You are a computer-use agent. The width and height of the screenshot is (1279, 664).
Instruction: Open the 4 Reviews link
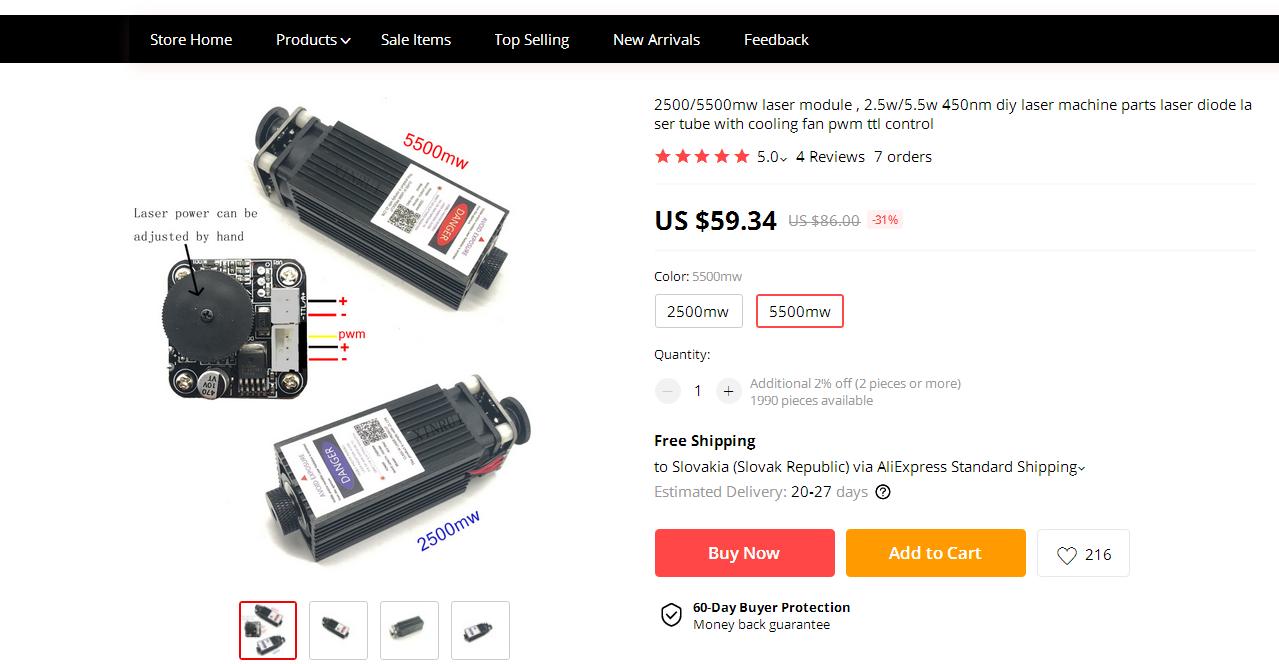click(830, 157)
